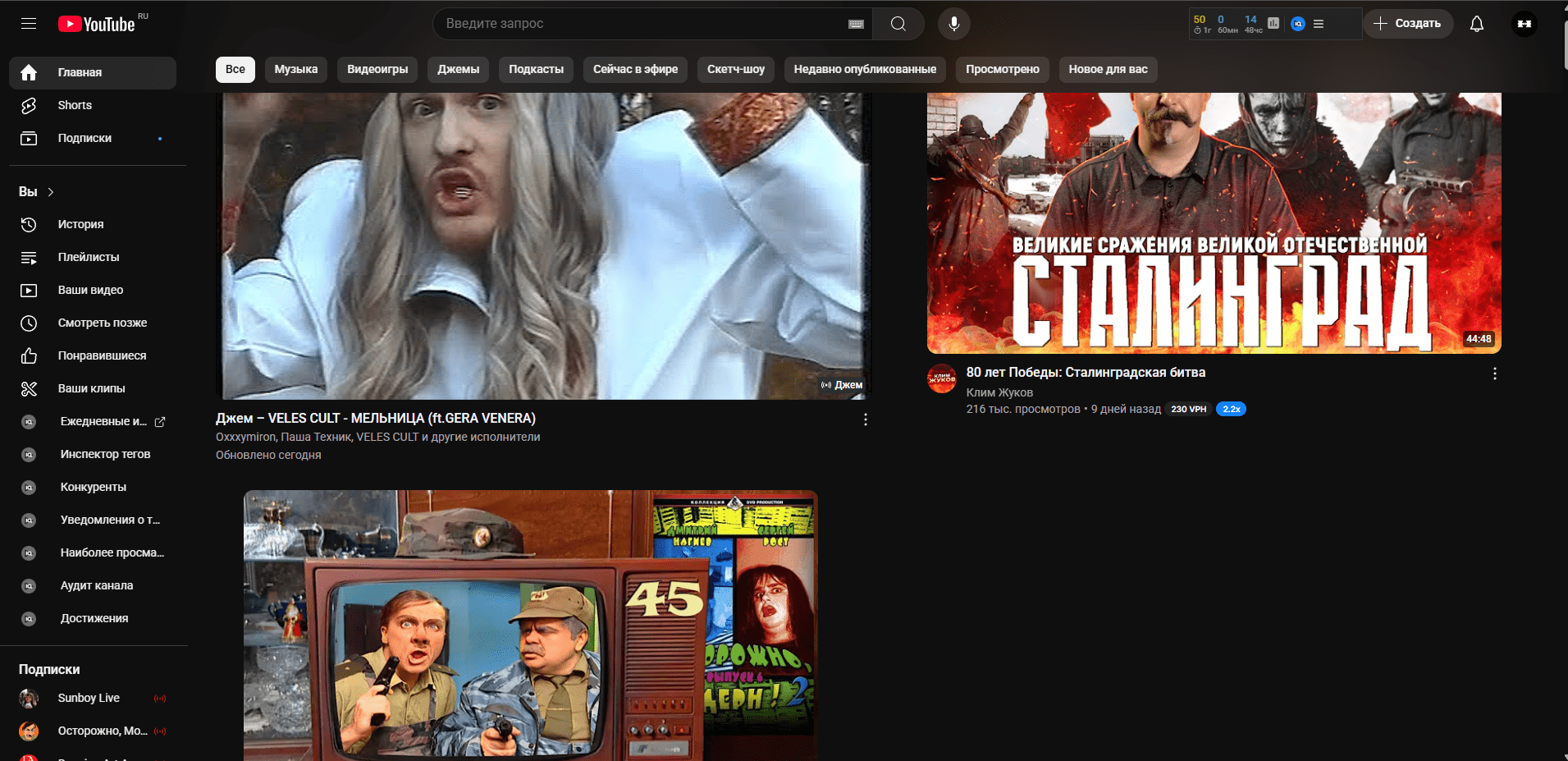The image size is (1568, 761).
Task: Open Уведомления о трендах item
Action: pyautogui.click(x=93, y=520)
